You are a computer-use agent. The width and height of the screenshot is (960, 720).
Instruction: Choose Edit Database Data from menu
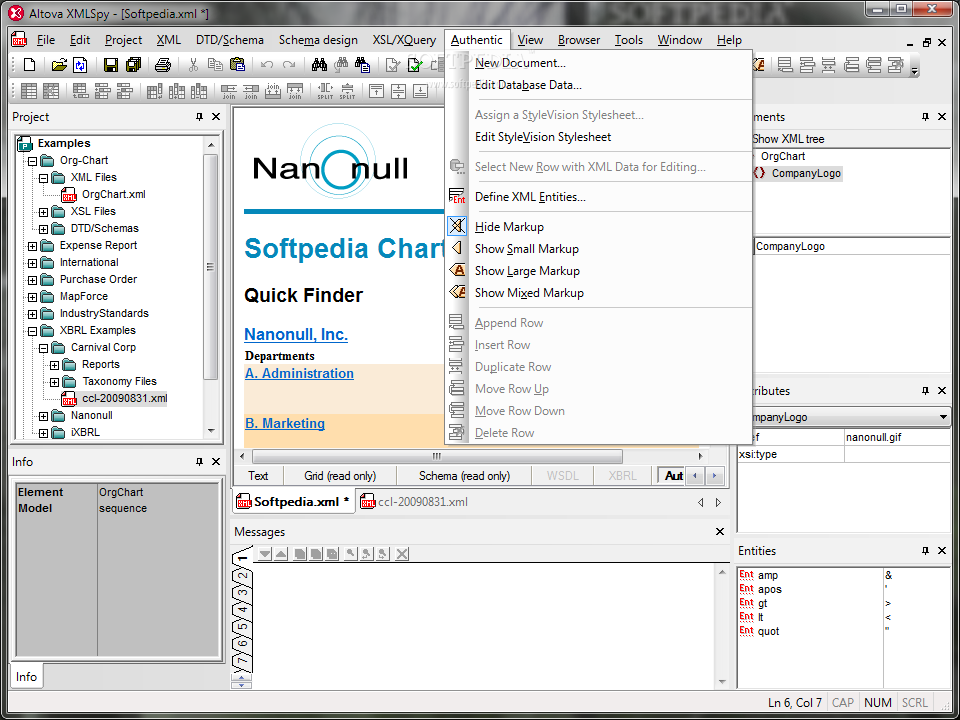click(528, 85)
